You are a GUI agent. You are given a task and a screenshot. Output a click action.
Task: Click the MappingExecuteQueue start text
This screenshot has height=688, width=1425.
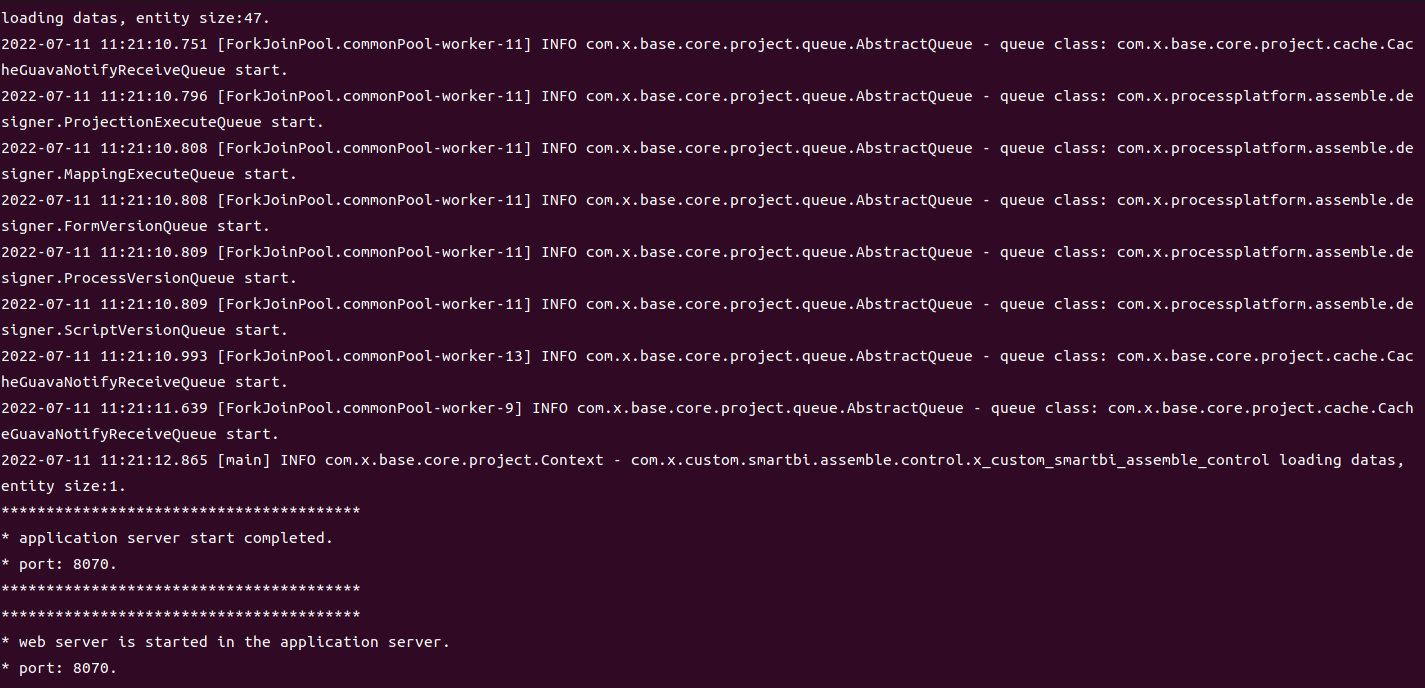click(x=140, y=174)
